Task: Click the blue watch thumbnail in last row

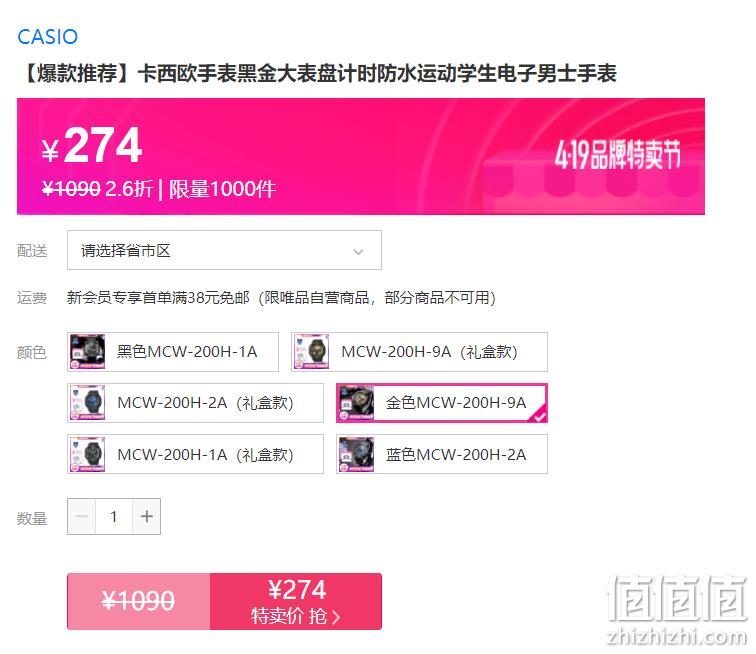Action: (x=356, y=454)
